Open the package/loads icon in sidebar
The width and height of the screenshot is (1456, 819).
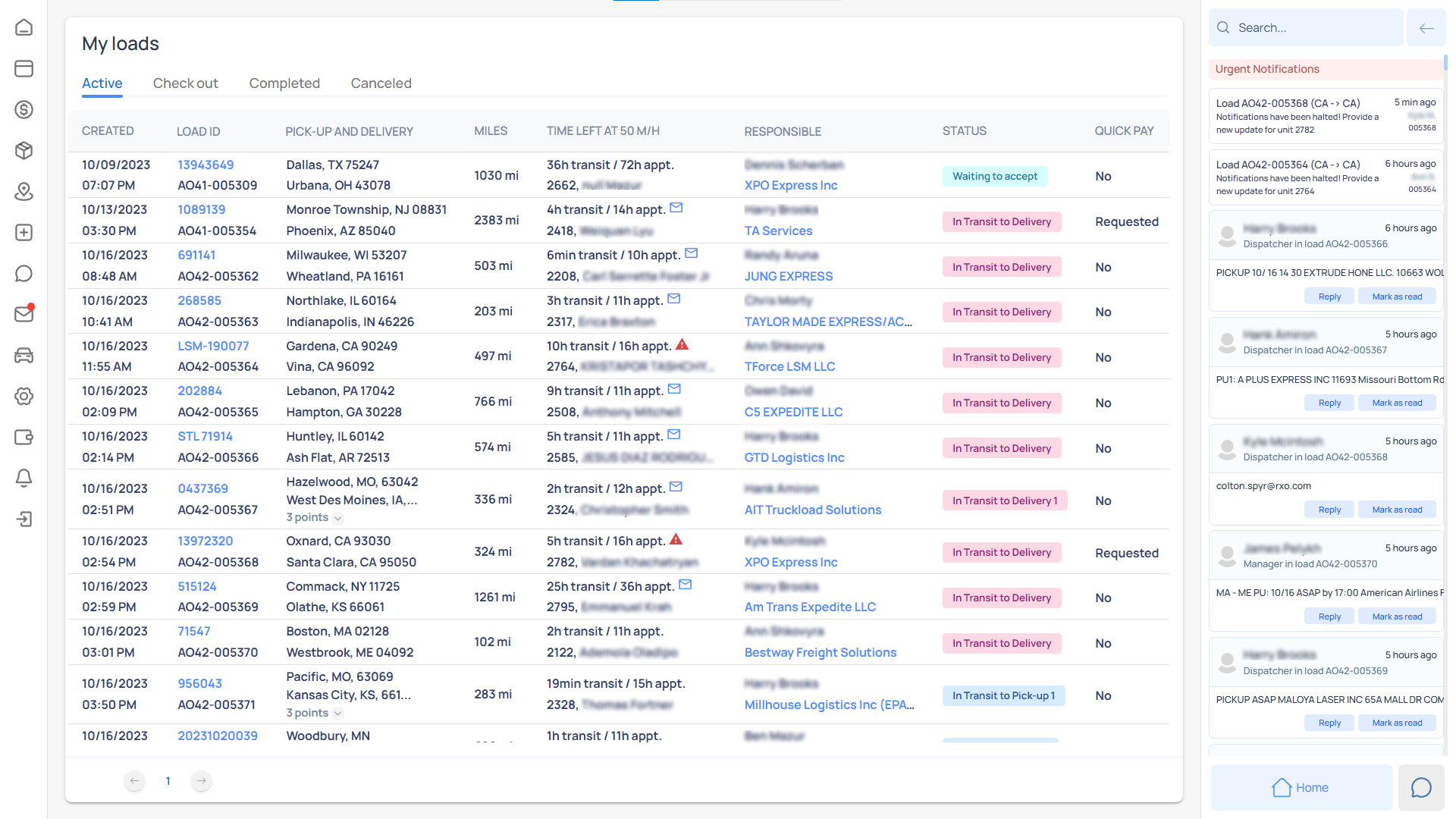24,151
